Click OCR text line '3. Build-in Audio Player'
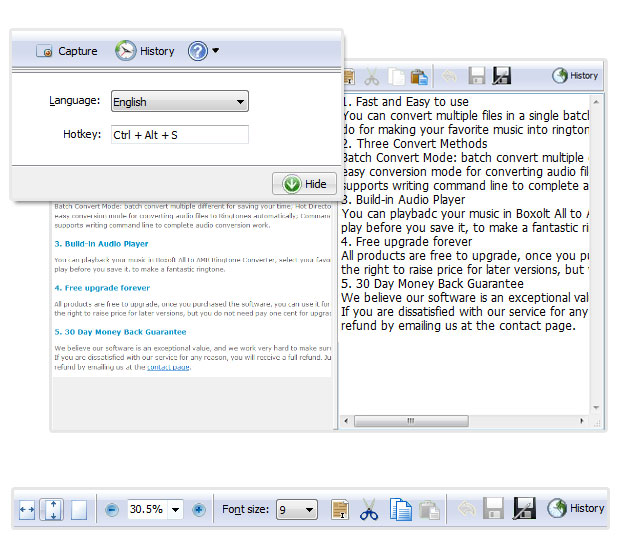 (403, 200)
